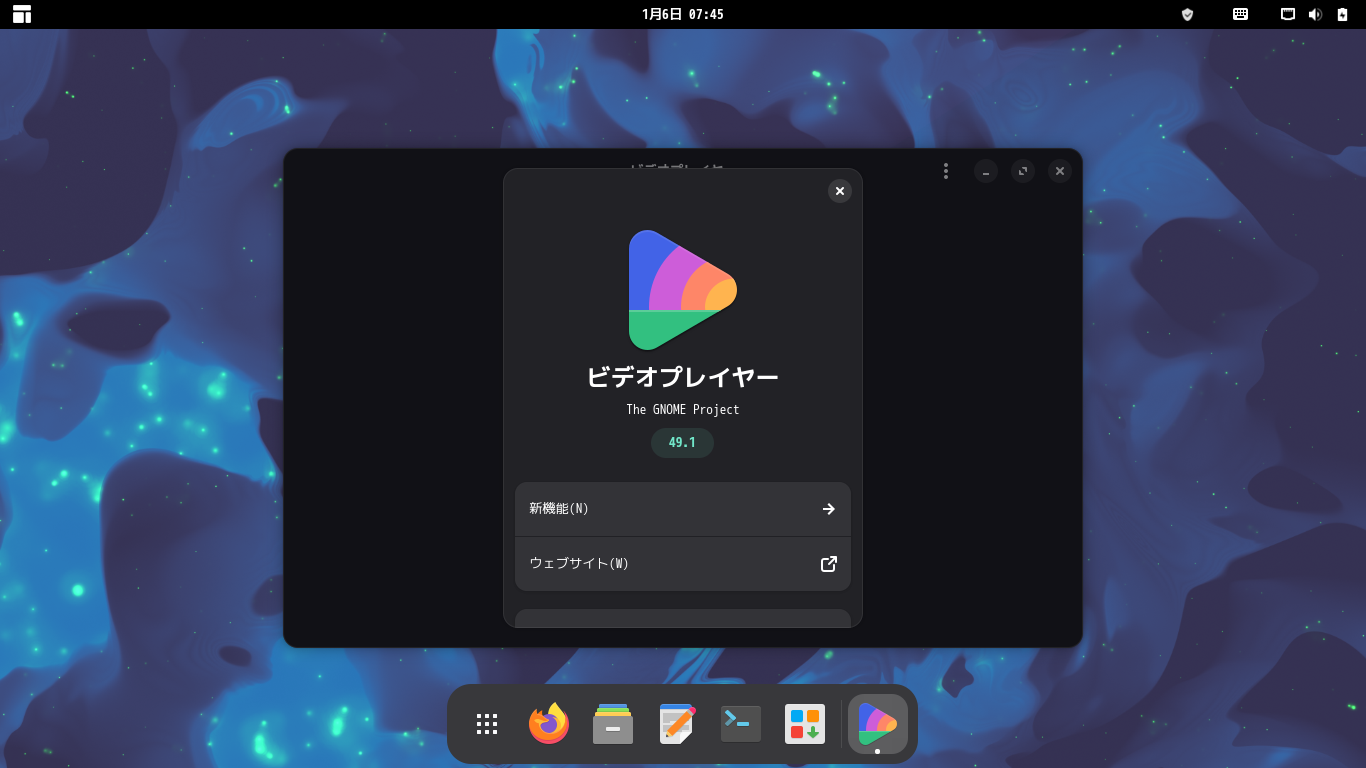This screenshot has height=768, width=1366.
Task: Open the terminal app in the dock
Action: click(740, 723)
